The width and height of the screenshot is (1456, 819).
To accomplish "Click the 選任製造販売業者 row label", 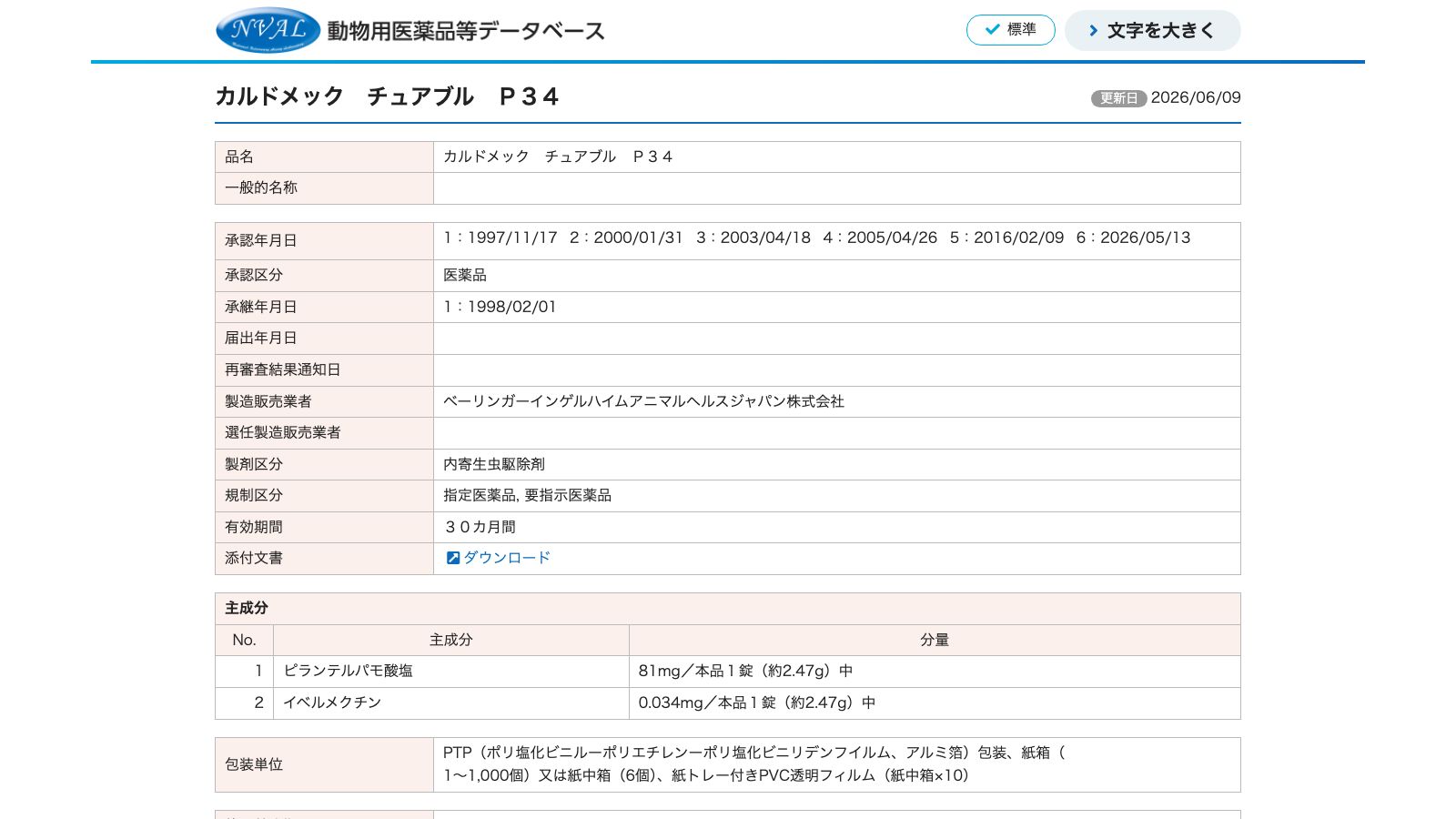I will pyautogui.click(x=324, y=433).
